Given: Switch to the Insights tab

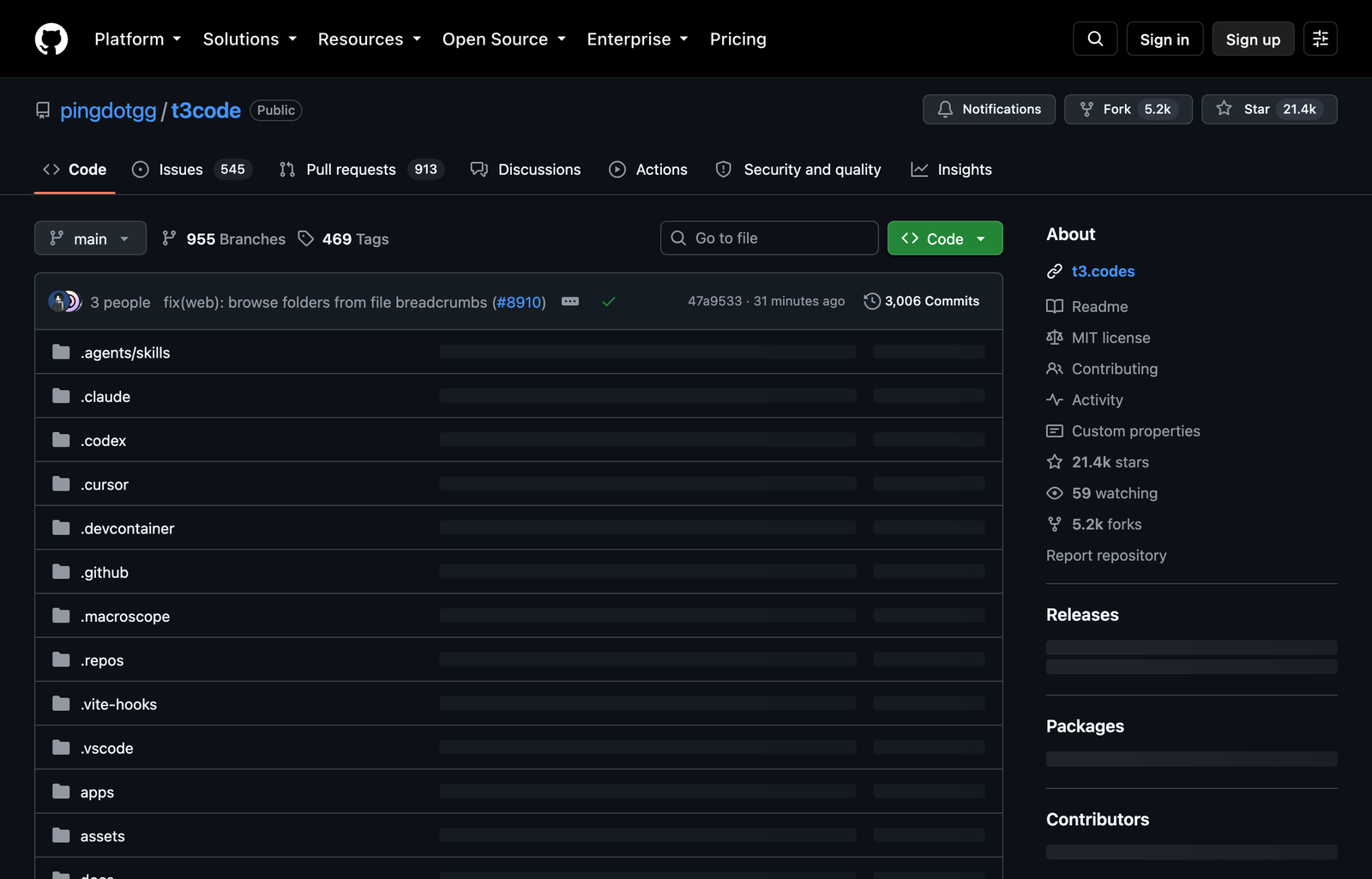Looking at the screenshot, I should click(951, 170).
